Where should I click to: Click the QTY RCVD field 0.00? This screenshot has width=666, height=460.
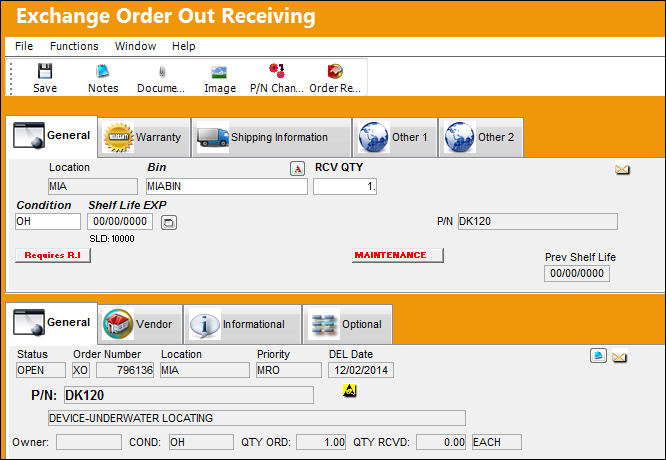(x=441, y=442)
